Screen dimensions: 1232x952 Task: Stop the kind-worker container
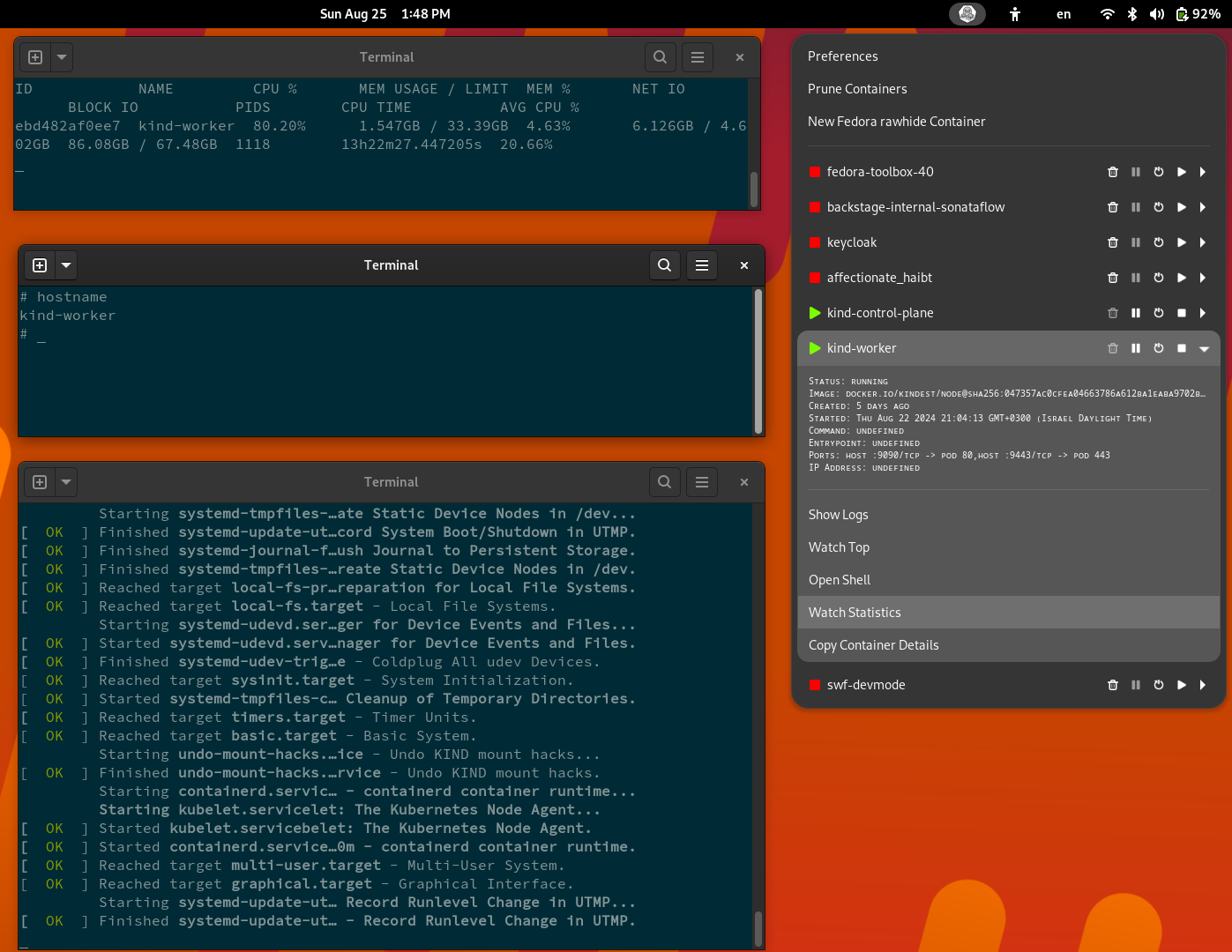1182,348
